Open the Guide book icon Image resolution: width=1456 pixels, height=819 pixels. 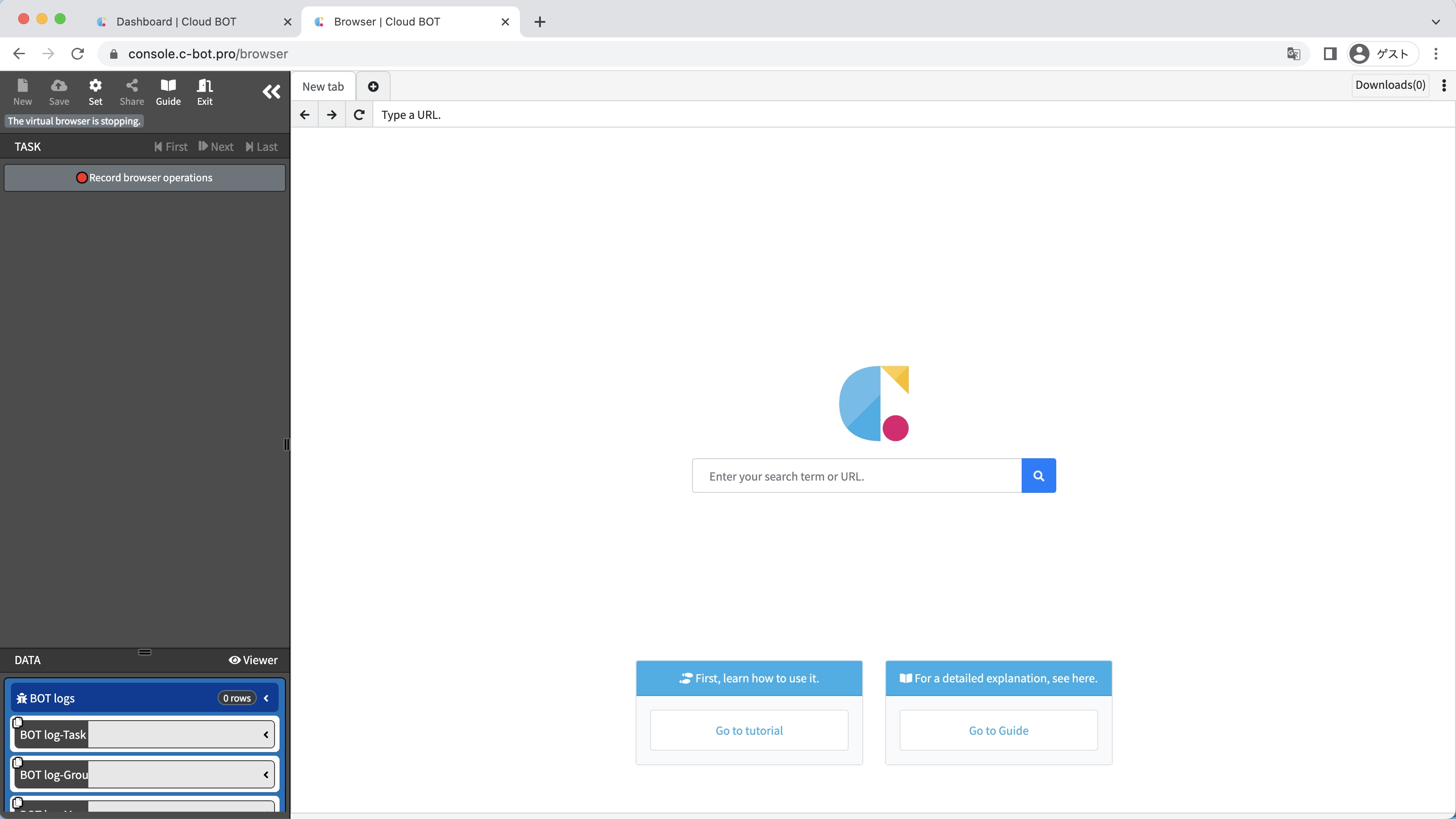coord(168,91)
